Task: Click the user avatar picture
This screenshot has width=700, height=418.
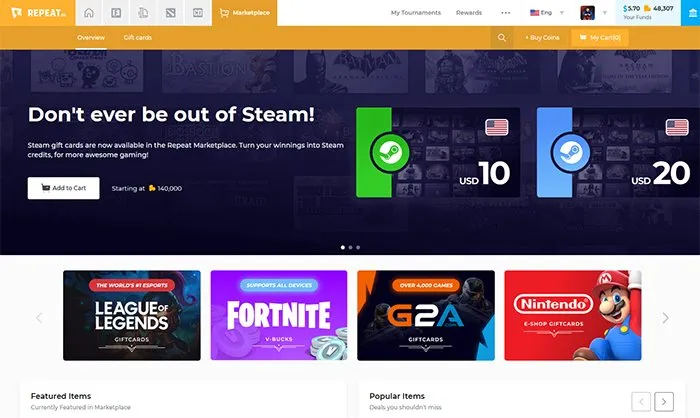Action: (x=588, y=13)
